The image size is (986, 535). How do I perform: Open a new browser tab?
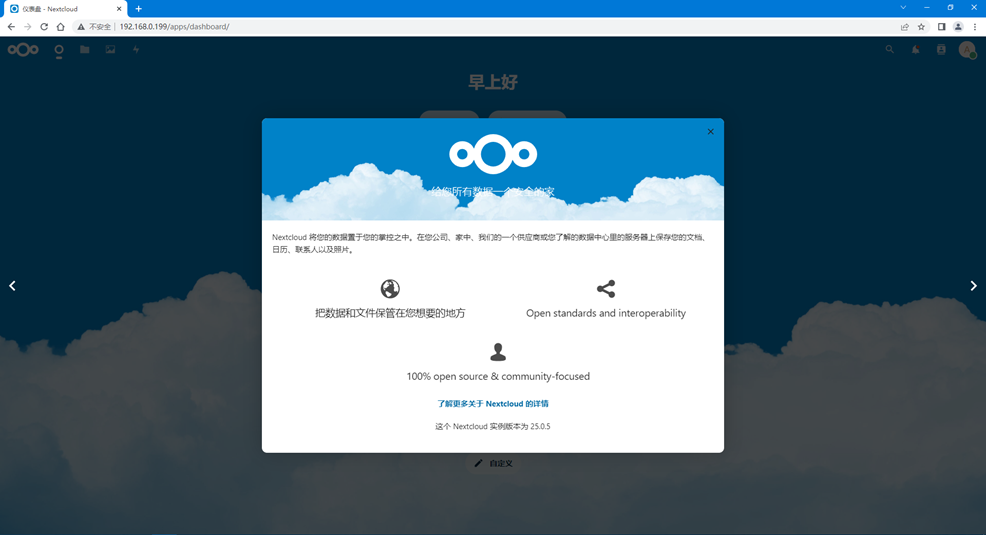[x=138, y=9]
